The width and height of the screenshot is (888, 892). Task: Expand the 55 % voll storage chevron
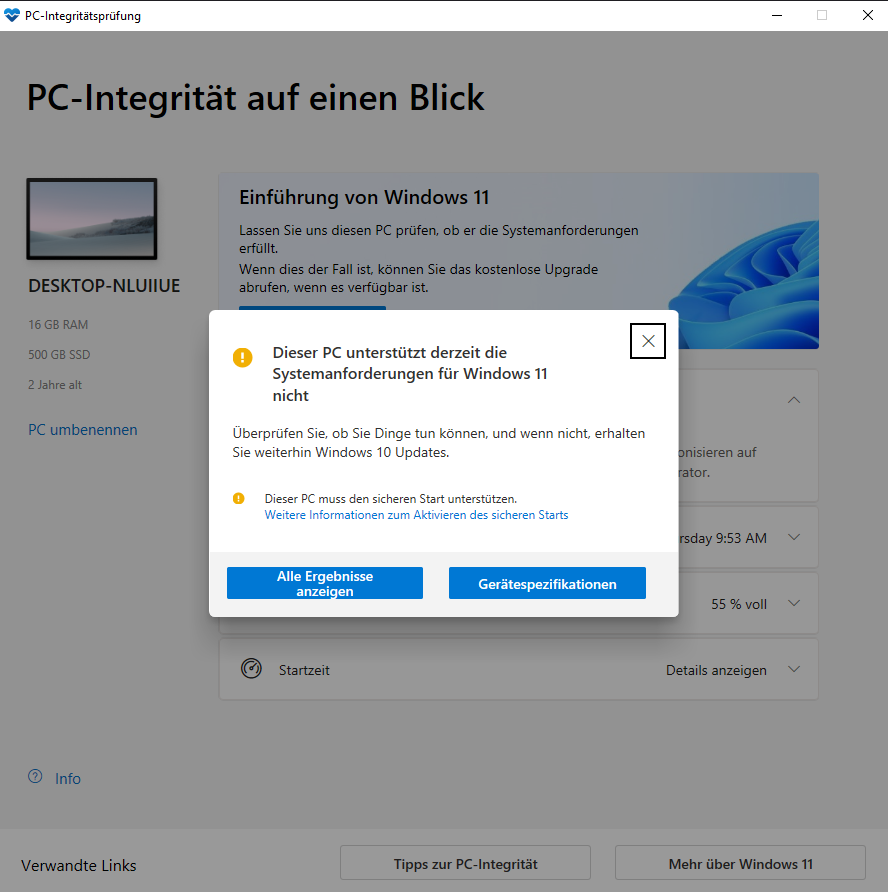[794, 603]
